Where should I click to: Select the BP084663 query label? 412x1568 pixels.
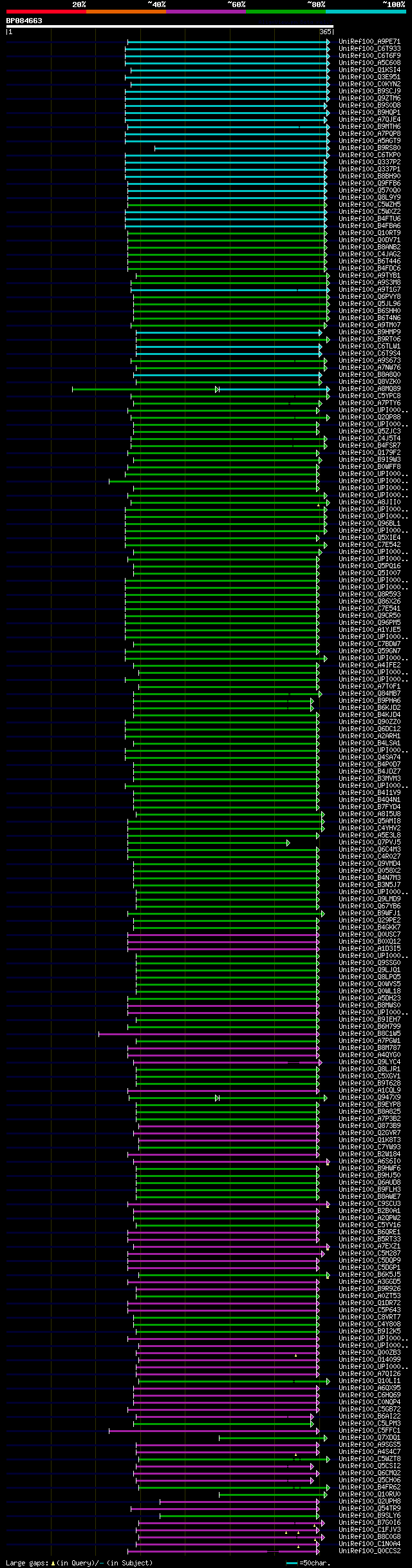click(x=24, y=21)
